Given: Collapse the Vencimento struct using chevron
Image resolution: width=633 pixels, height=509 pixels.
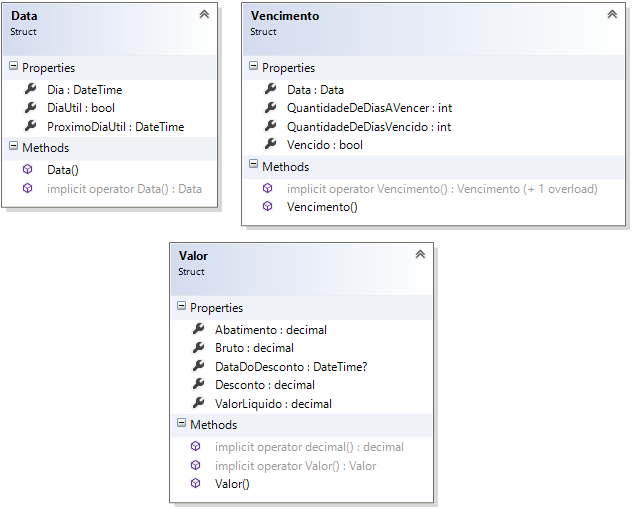Looking at the screenshot, I should [612, 15].
